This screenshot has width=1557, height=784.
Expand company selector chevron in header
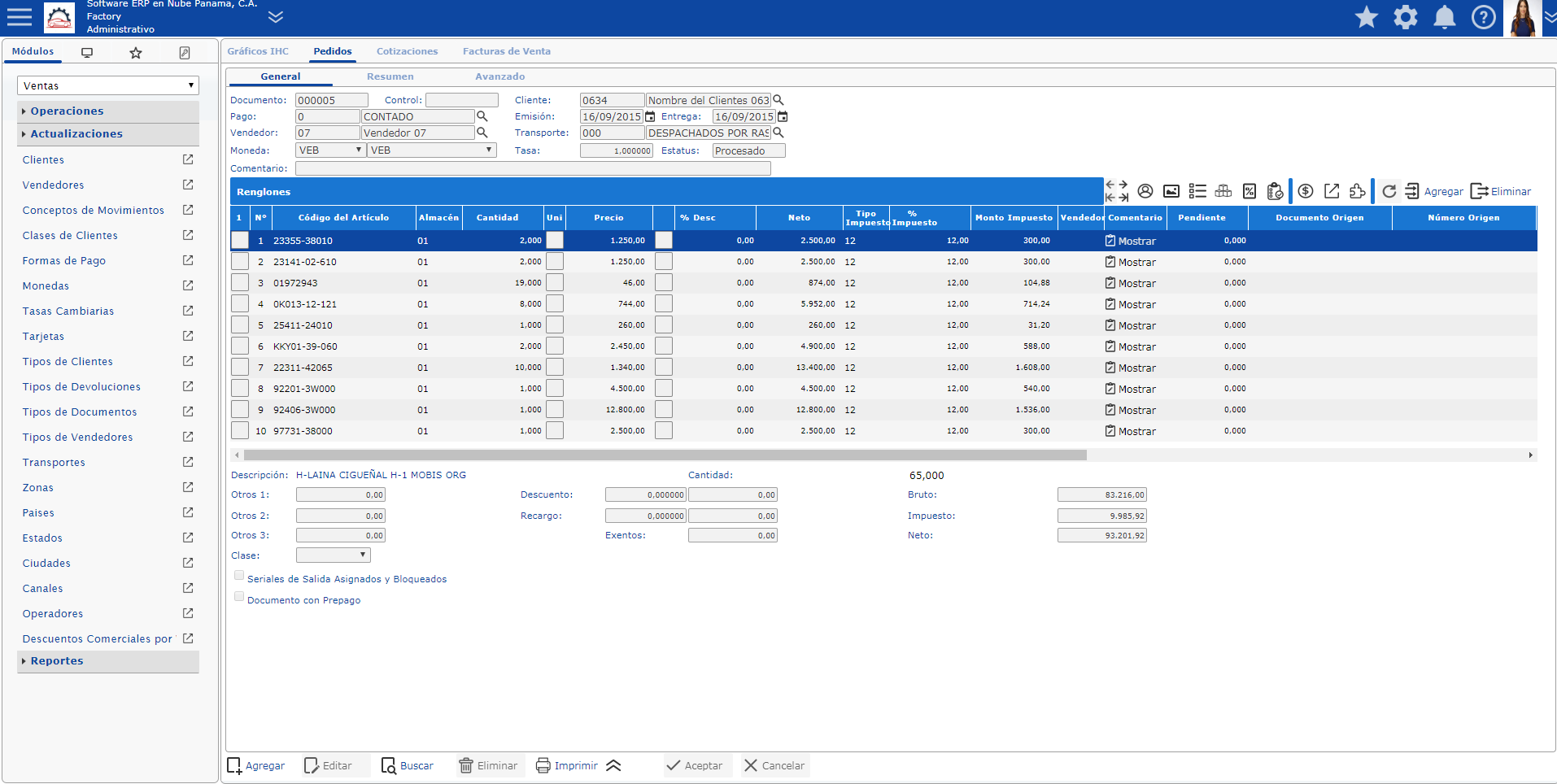(x=276, y=16)
